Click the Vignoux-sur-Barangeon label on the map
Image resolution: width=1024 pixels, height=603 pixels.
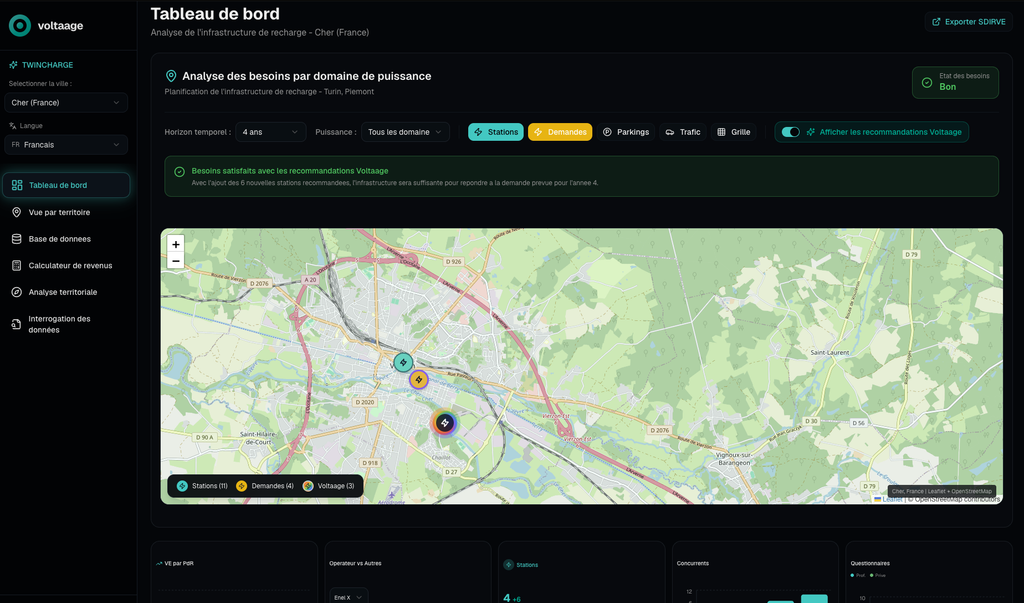[x=734, y=459]
